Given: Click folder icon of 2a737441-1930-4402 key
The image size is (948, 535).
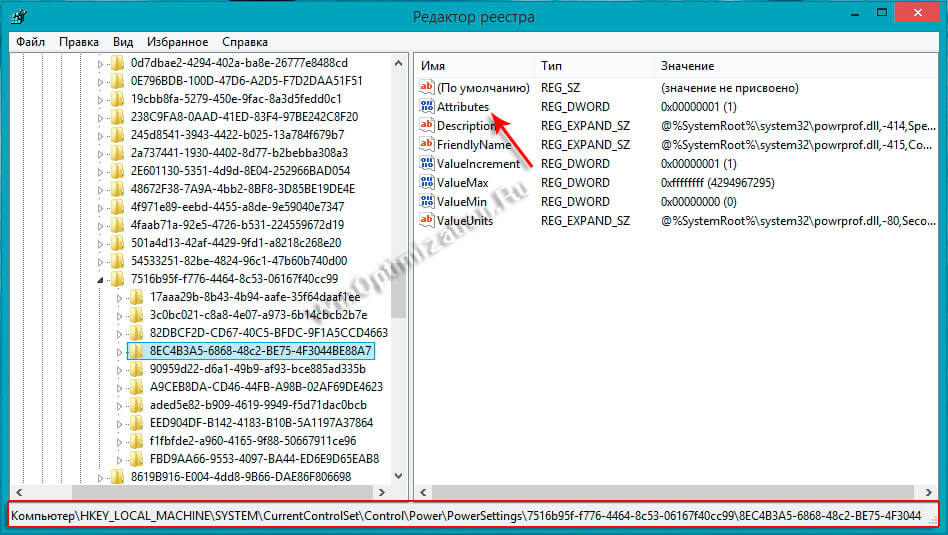Looking at the screenshot, I should coord(117,153).
